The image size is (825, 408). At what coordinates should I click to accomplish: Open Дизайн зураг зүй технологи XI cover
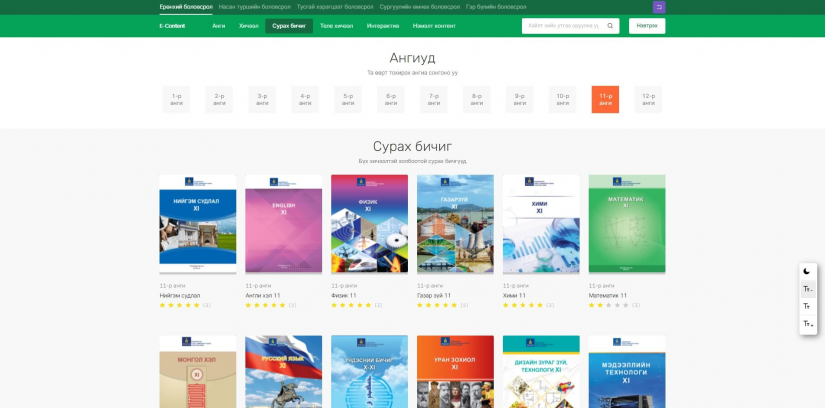pyautogui.click(x=541, y=372)
